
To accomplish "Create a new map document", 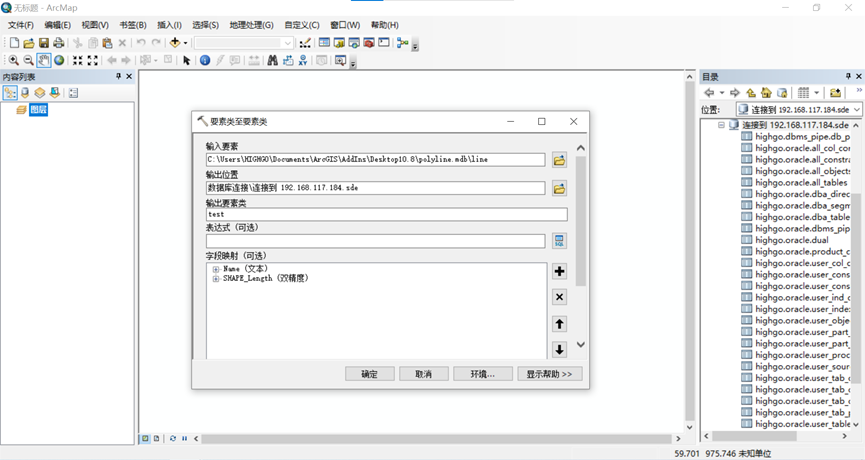I will (x=14, y=43).
